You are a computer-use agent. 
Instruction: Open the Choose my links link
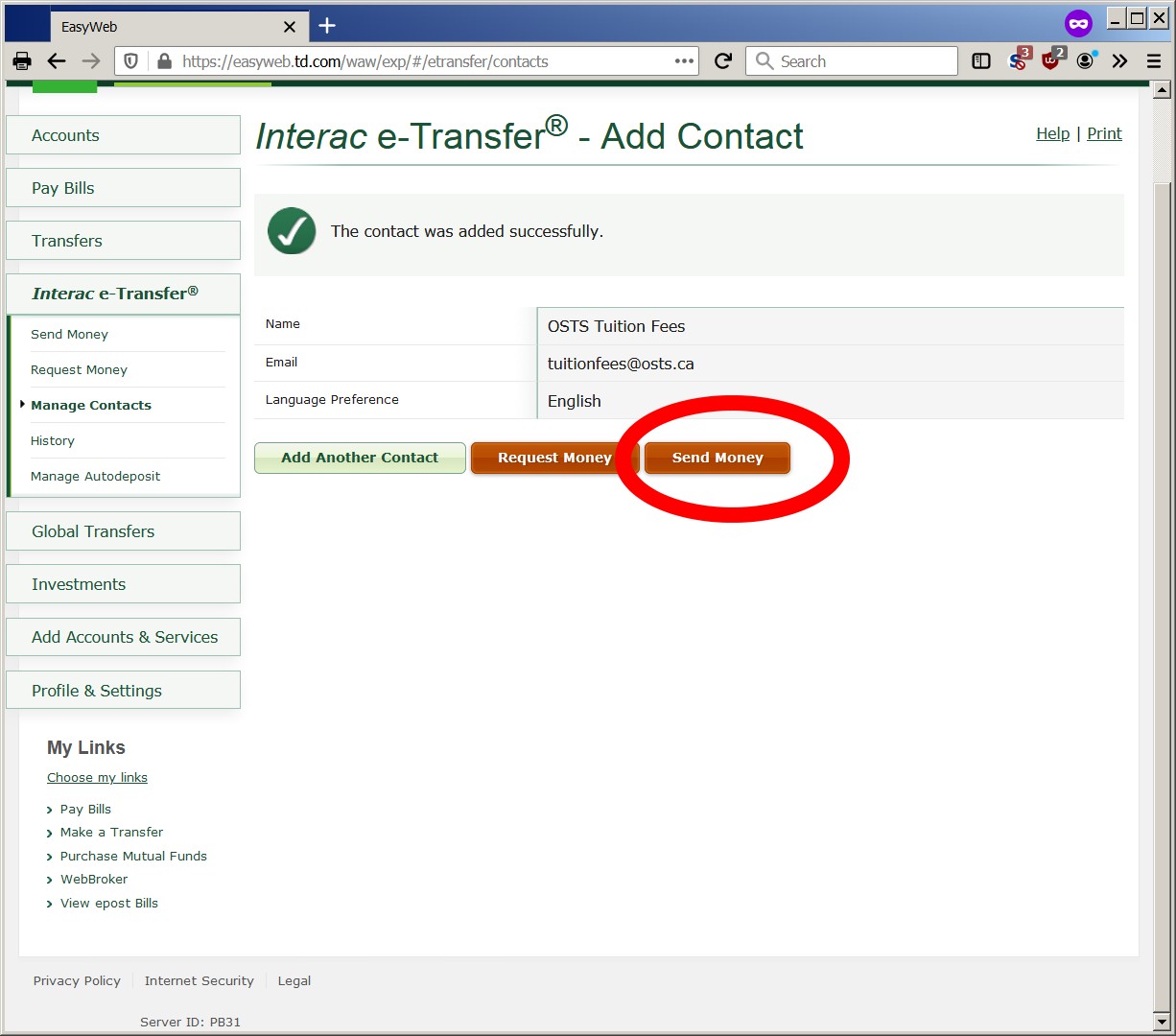pos(97,777)
